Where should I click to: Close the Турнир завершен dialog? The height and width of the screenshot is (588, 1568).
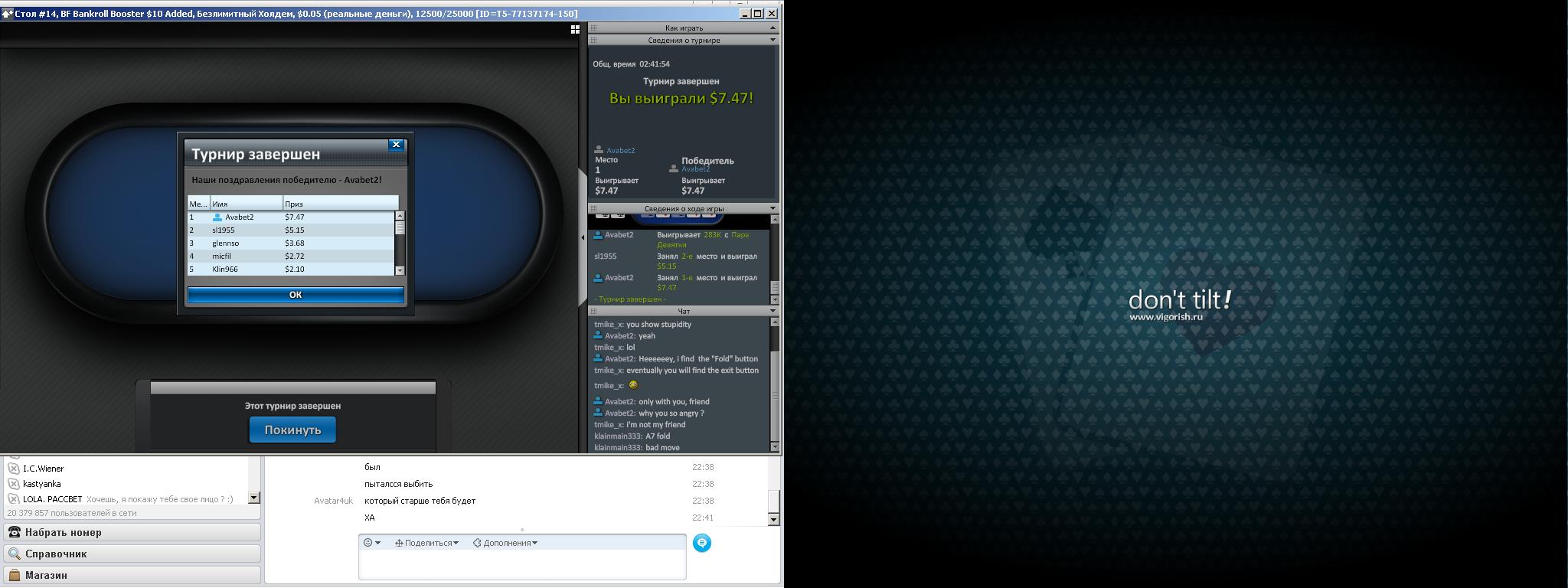(x=396, y=144)
